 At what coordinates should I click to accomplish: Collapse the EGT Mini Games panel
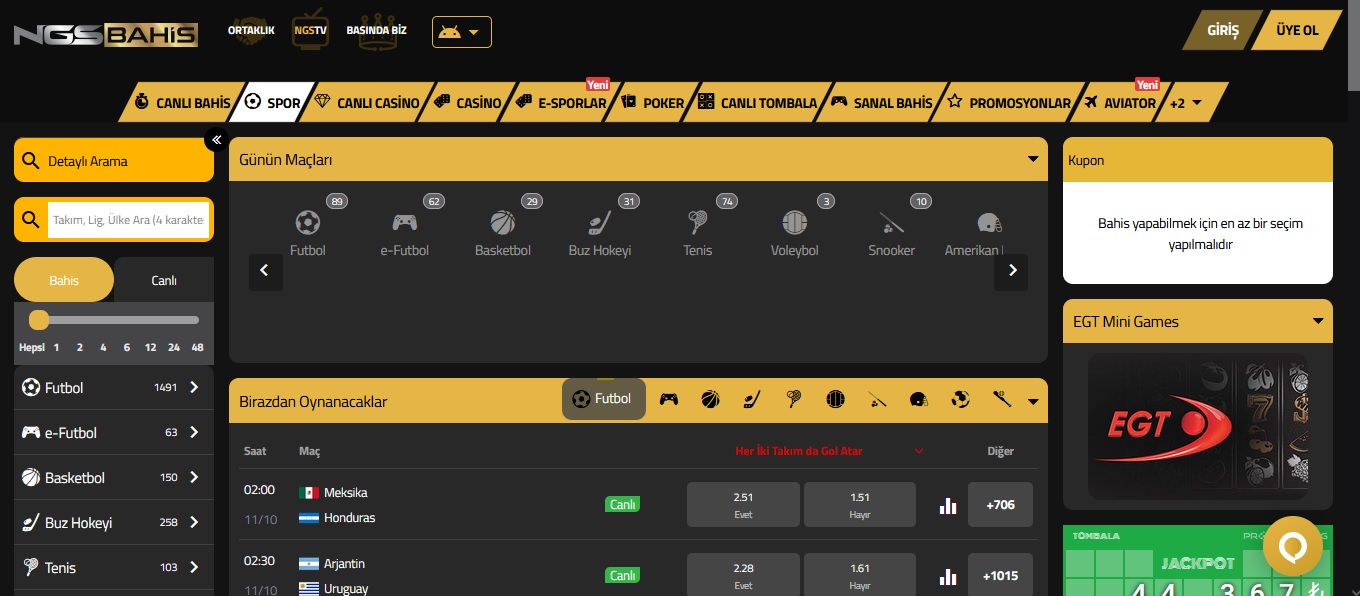pos(1318,321)
